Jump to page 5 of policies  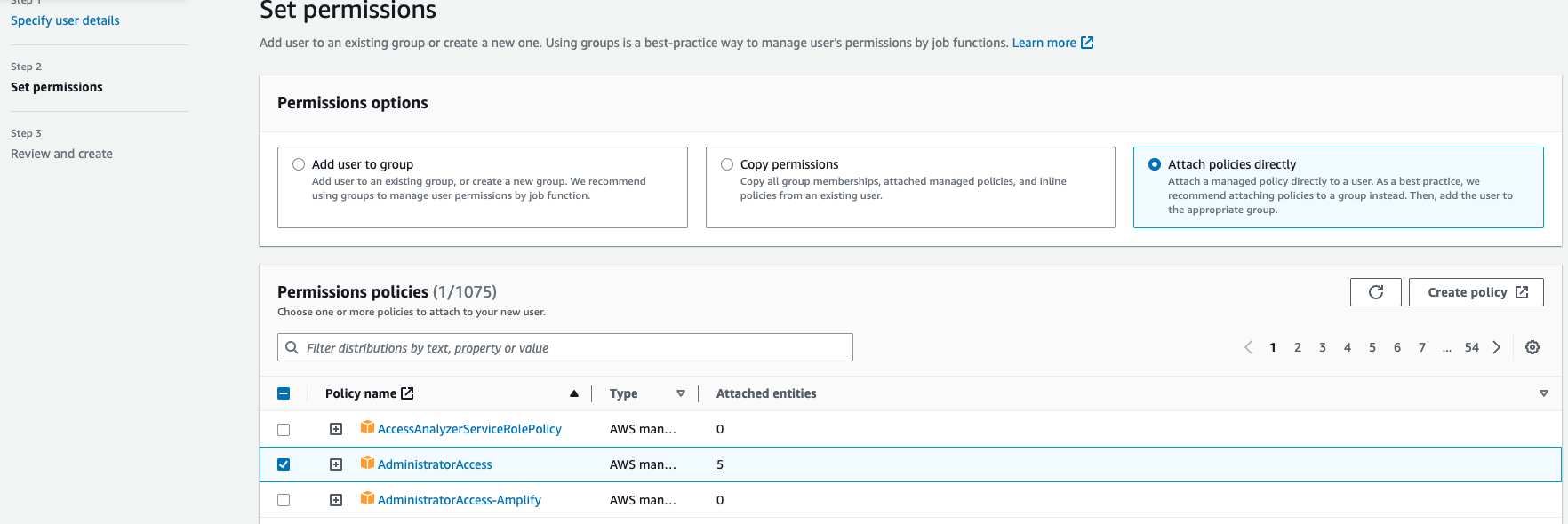[1372, 347]
